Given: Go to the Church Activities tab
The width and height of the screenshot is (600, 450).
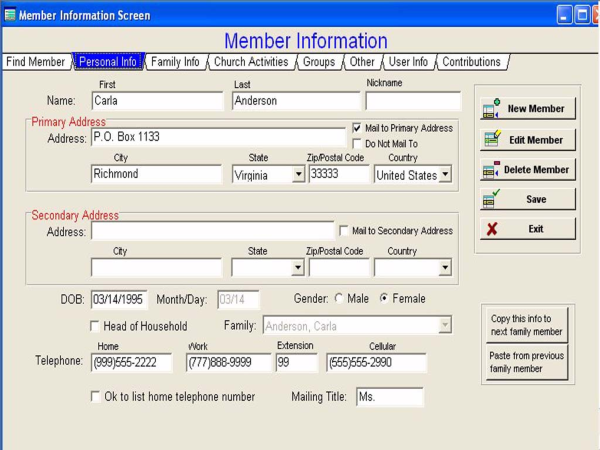Looking at the screenshot, I should (x=251, y=62).
